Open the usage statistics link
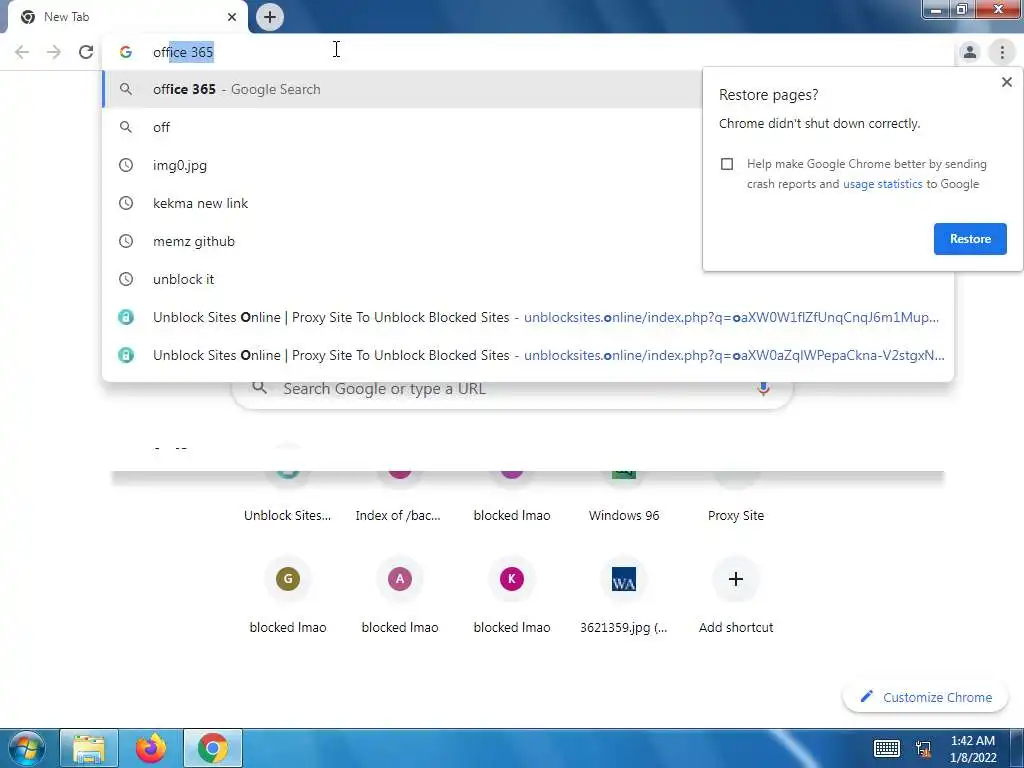The height and width of the screenshot is (768, 1024). coord(882,184)
